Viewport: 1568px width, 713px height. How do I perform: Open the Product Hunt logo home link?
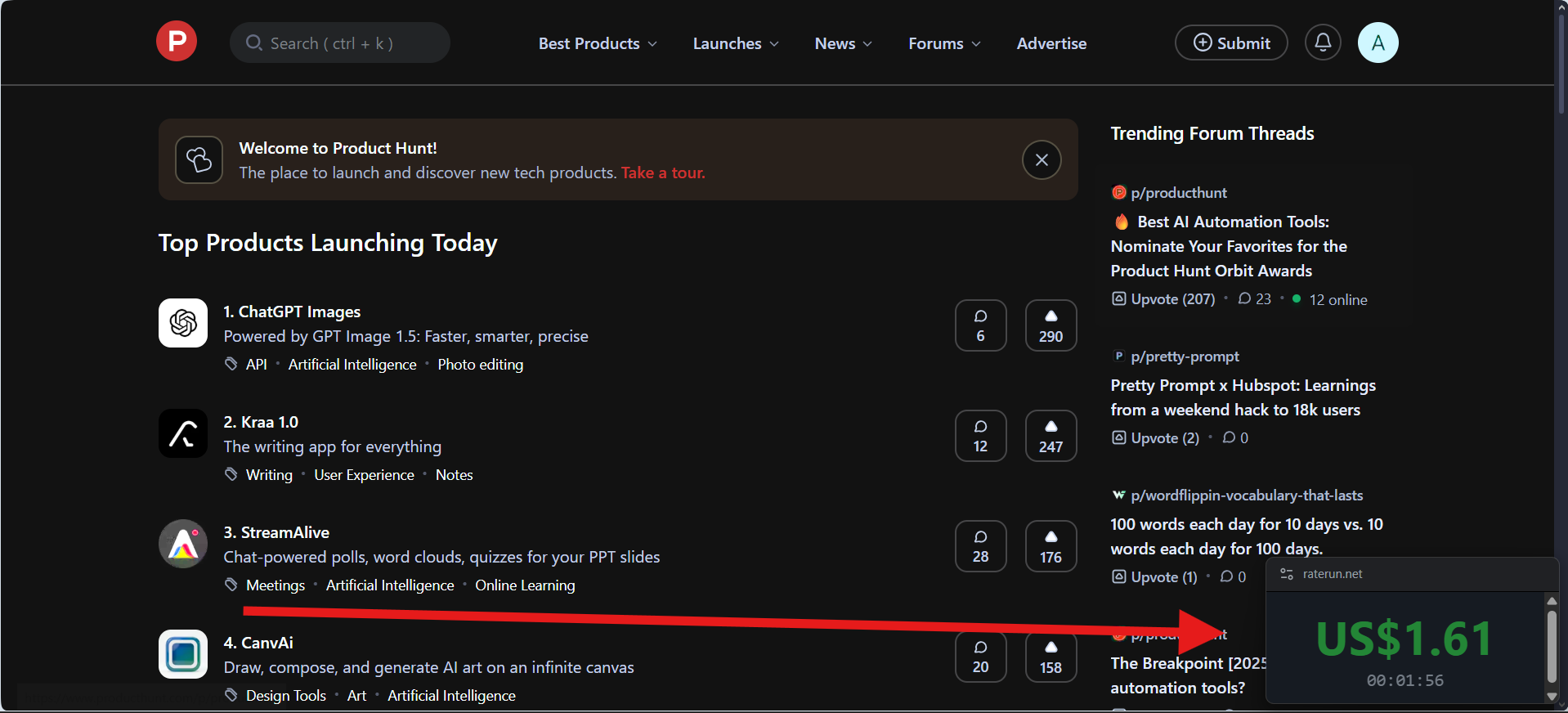(x=177, y=42)
